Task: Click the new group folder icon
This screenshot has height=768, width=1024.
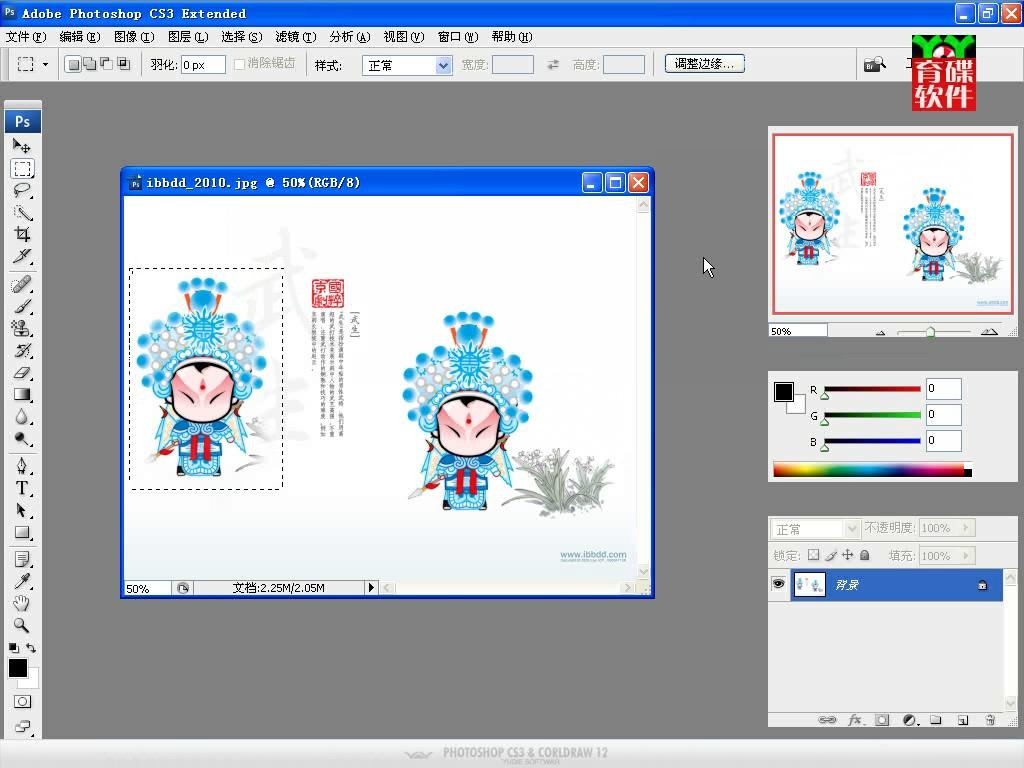Action: click(x=936, y=720)
